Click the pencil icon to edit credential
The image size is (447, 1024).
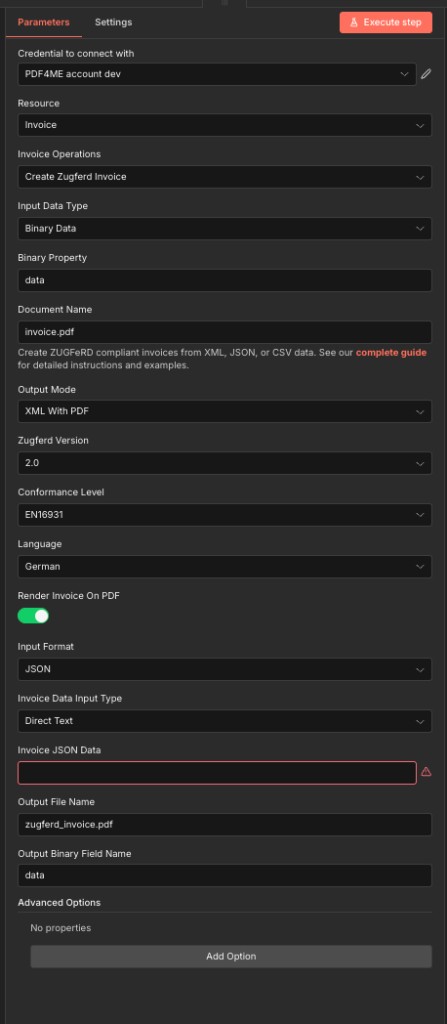click(x=426, y=74)
